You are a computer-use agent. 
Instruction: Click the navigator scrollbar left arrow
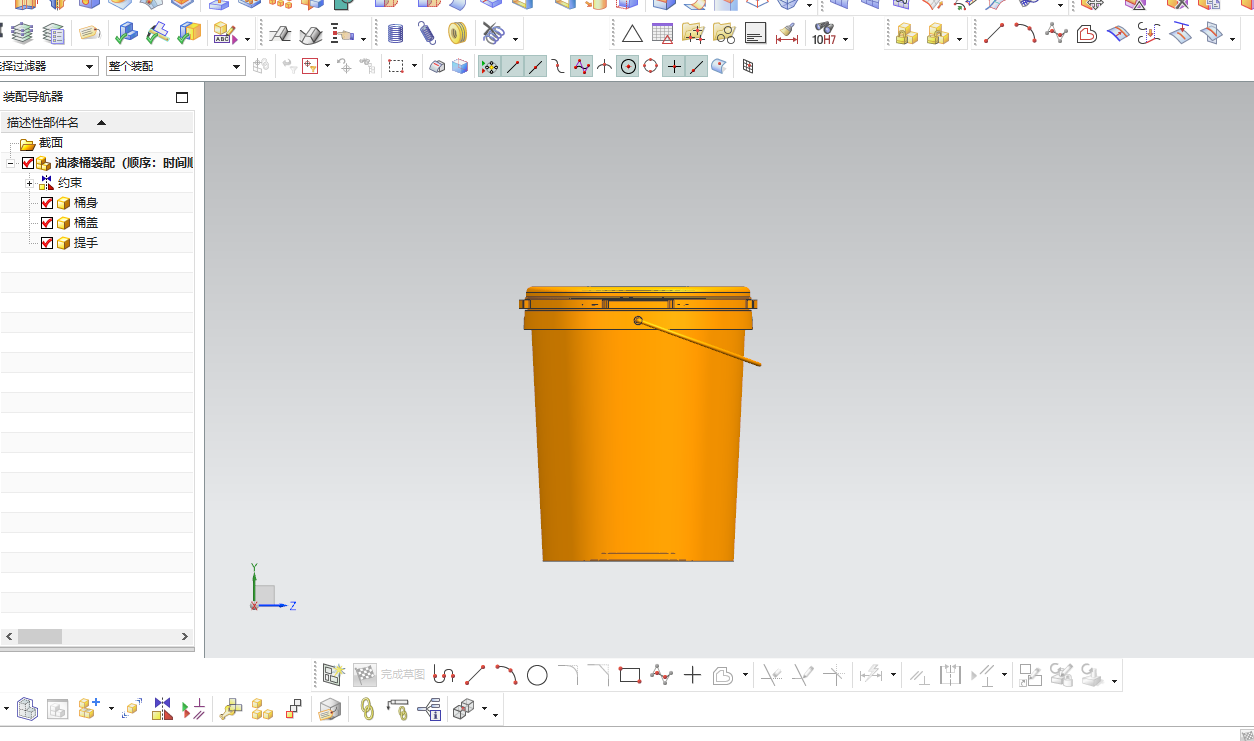[9, 636]
